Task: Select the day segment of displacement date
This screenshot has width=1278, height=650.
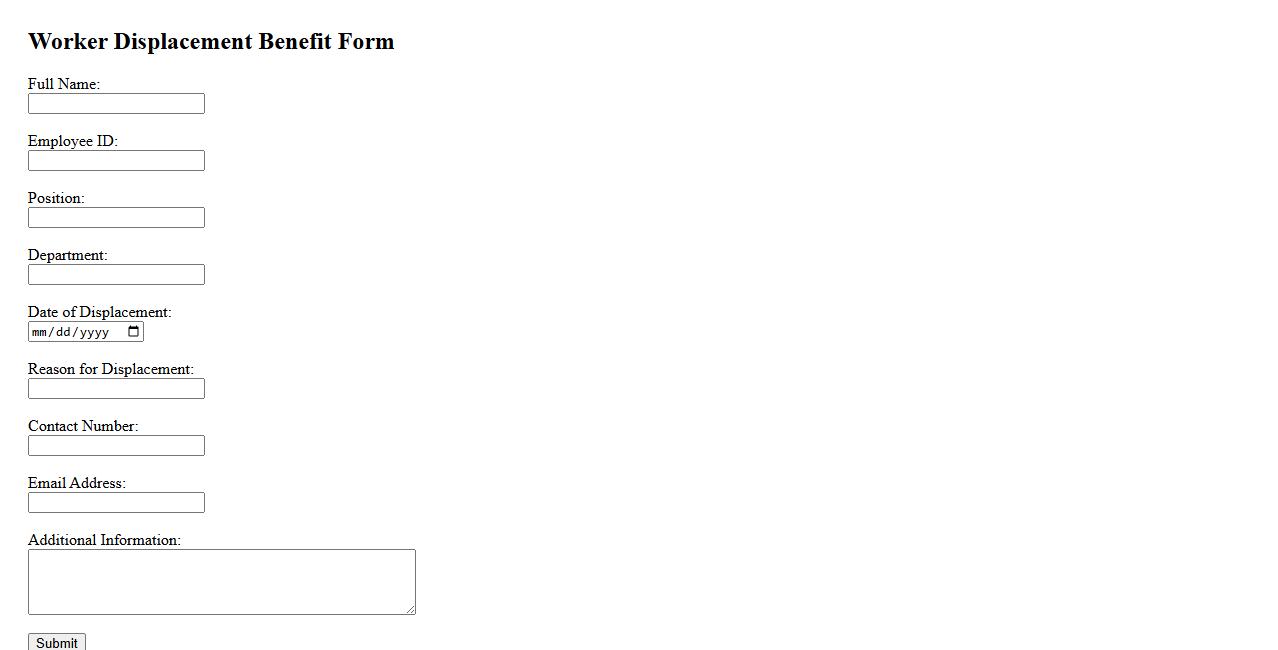Action: [62, 332]
